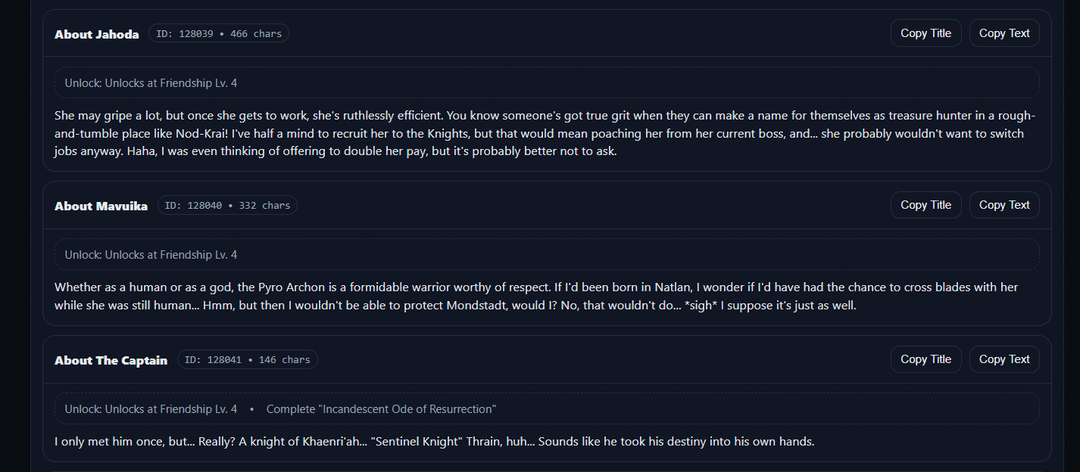
Task: Select the About Jahoda heading
Action: click(97, 34)
